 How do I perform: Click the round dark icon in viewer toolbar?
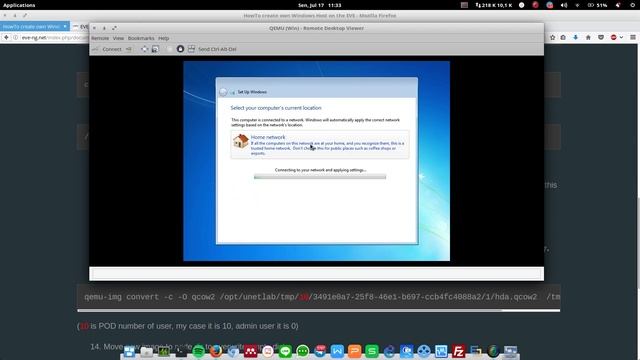[x=180, y=49]
